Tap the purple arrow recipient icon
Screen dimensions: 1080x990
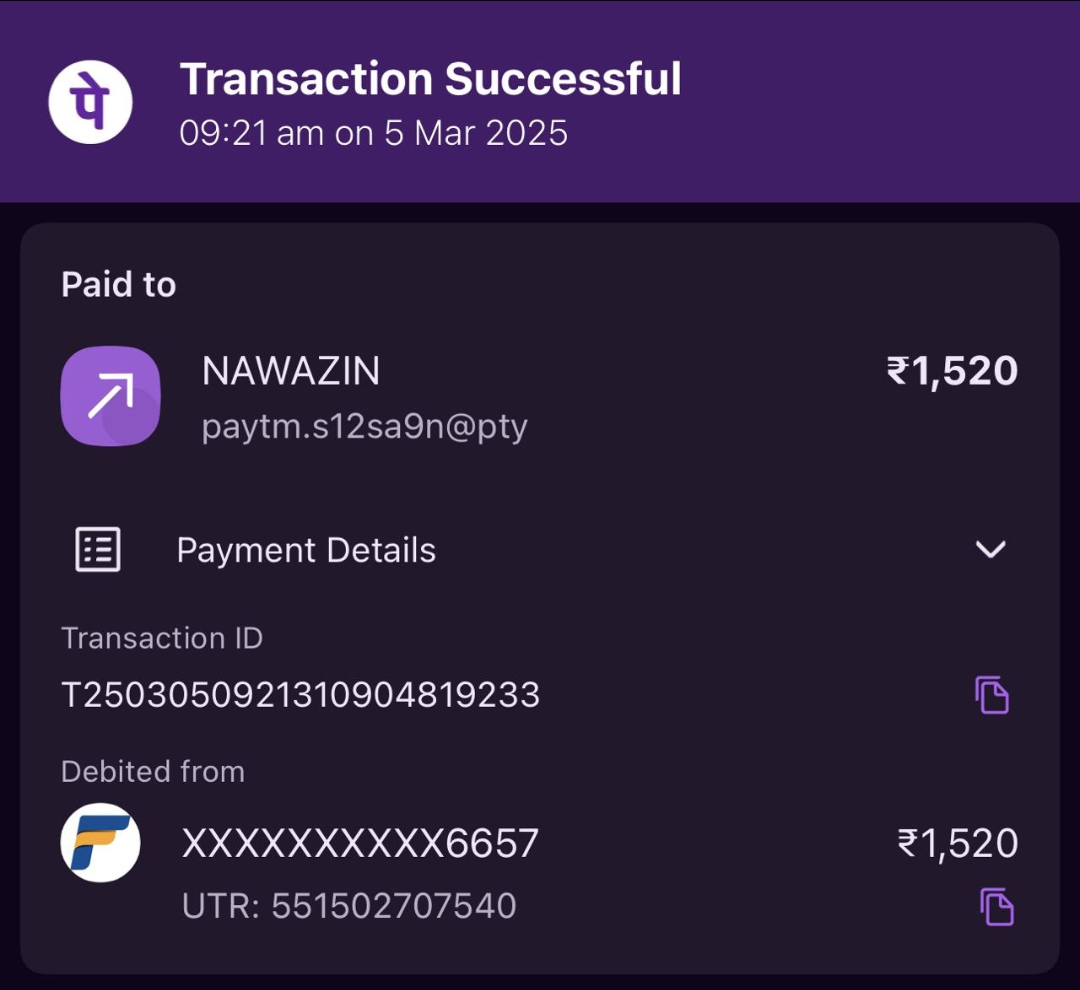coord(111,396)
